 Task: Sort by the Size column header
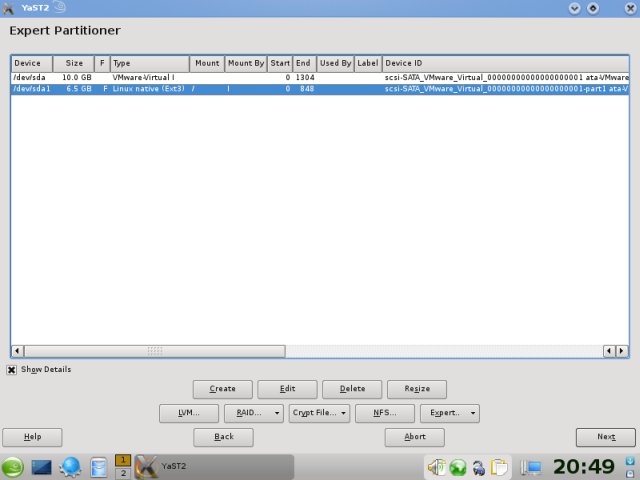coord(73,63)
